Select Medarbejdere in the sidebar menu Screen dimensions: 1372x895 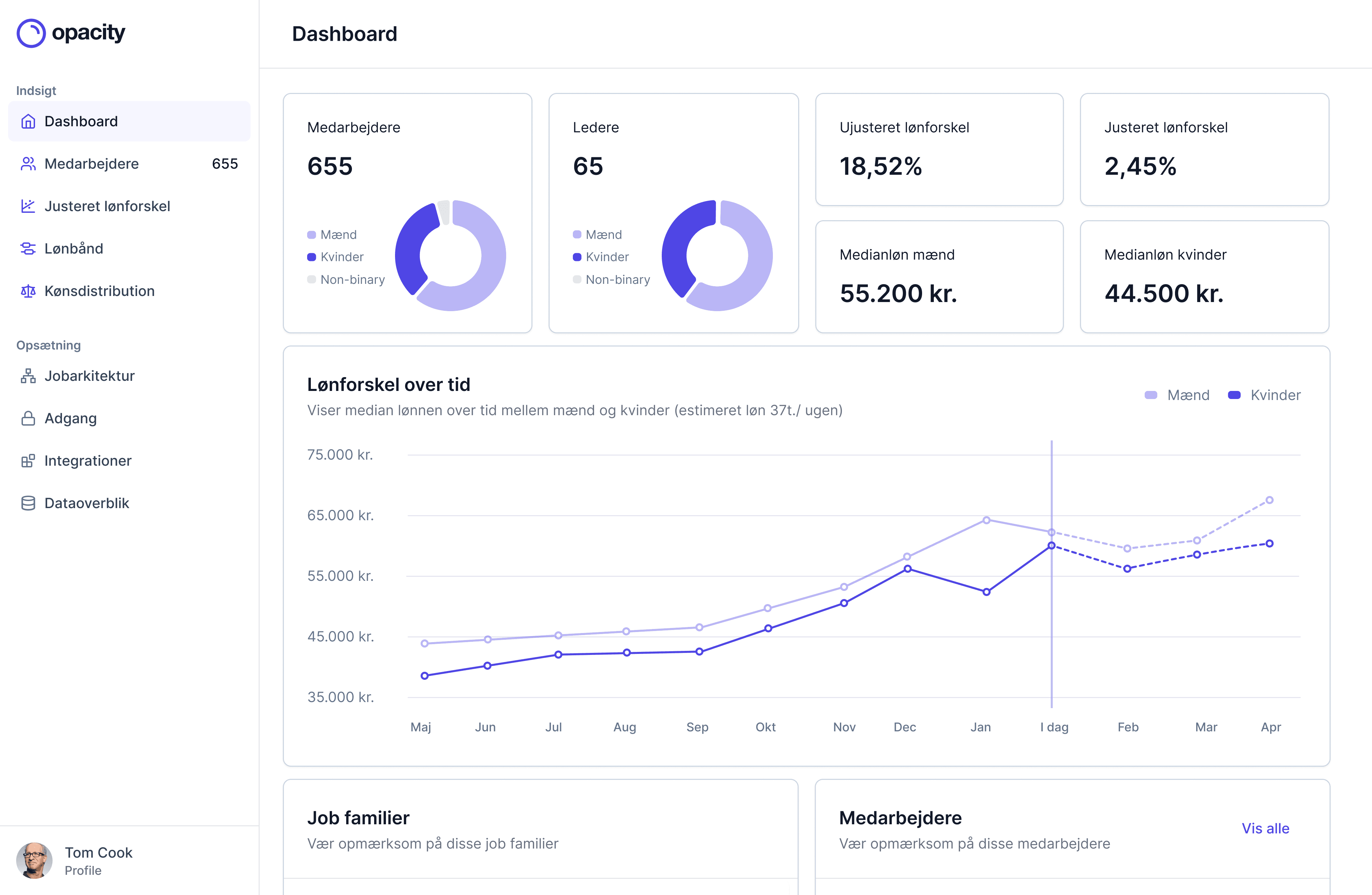coord(92,164)
